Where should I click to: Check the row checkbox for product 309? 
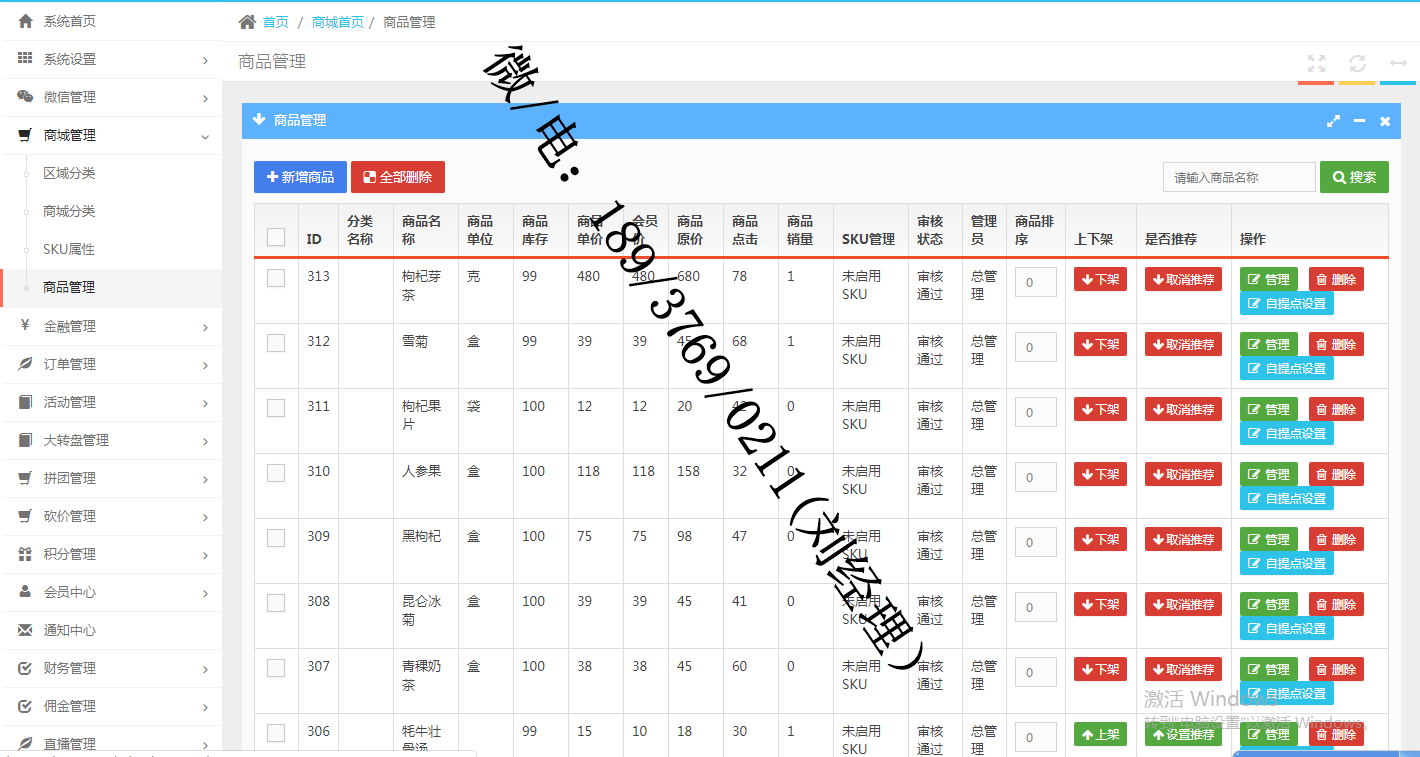coord(276,538)
